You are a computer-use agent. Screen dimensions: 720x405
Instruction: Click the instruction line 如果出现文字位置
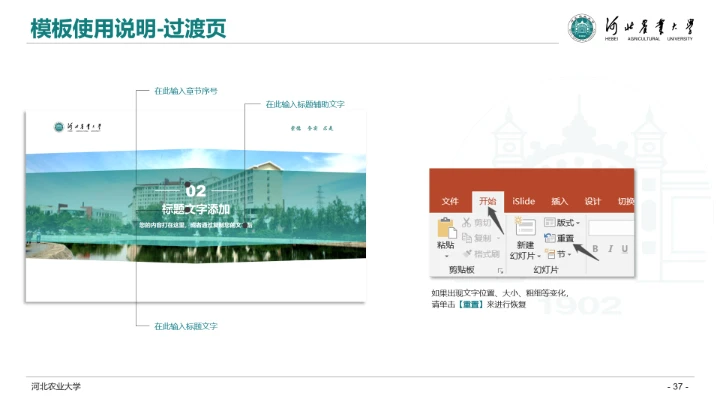[x=500, y=293]
